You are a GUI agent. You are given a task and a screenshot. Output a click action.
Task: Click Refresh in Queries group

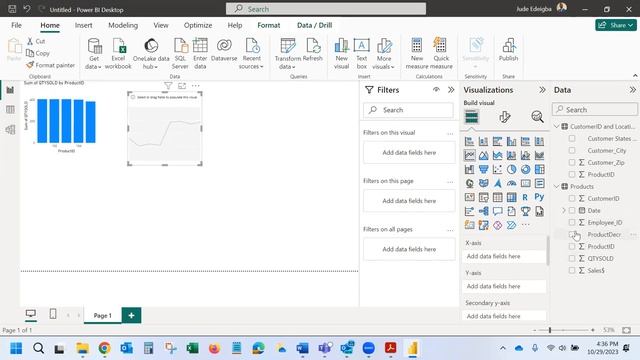coord(313,50)
